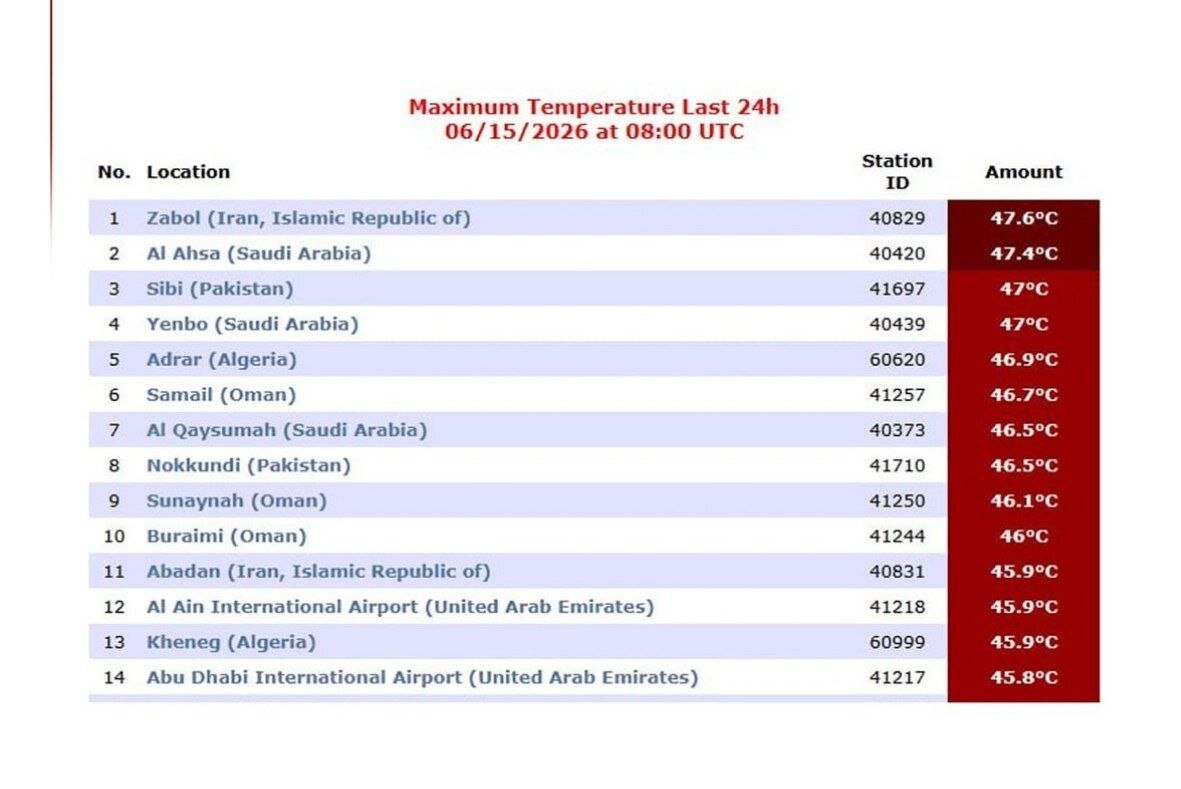
Task: Open the Zabol (Iran) location link
Action: [x=308, y=218]
